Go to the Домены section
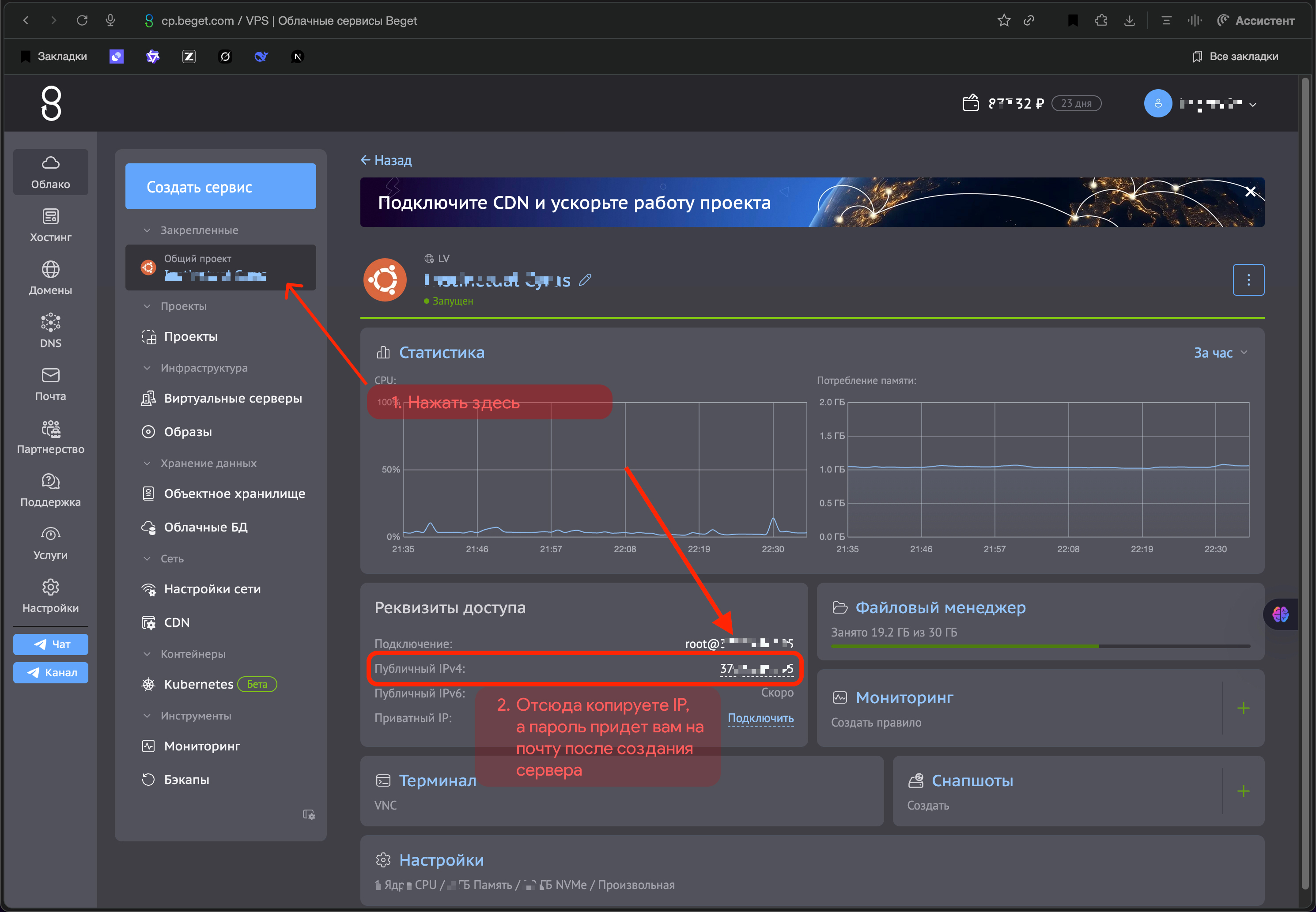1316x912 pixels. pyautogui.click(x=50, y=278)
